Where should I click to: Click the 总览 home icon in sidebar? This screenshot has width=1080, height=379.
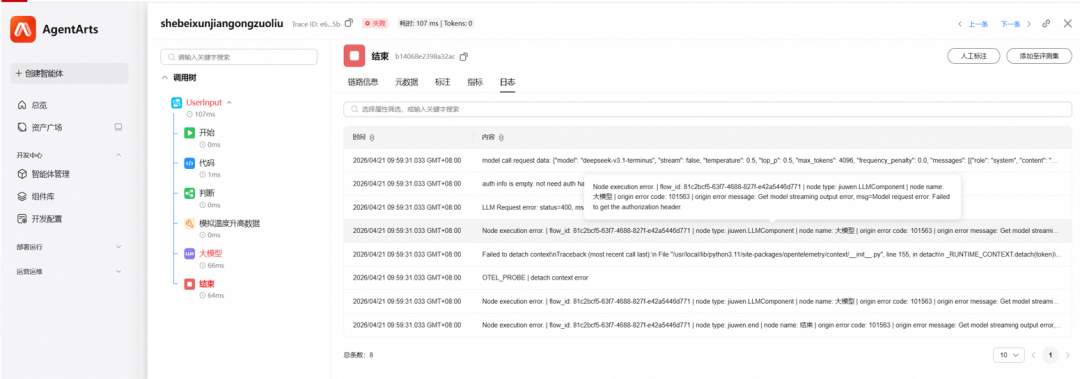coord(22,105)
